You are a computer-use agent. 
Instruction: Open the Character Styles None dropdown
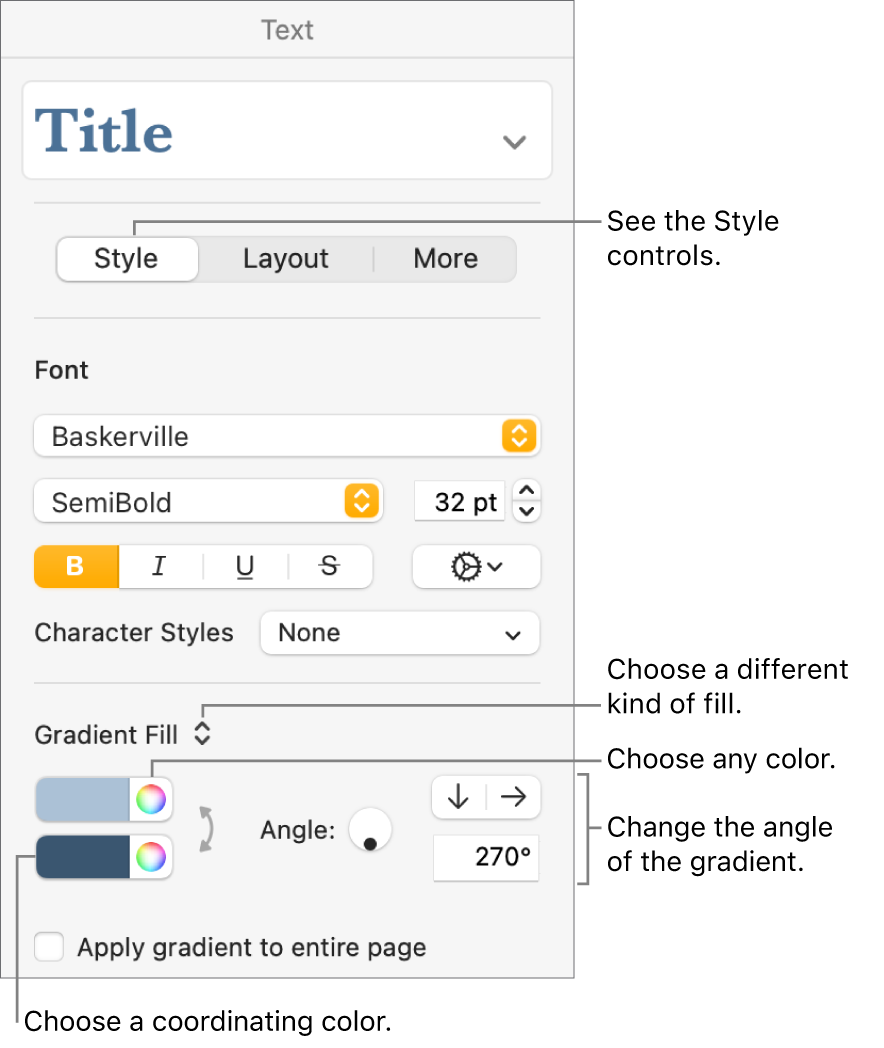pyautogui.click(x=399, y=633)
